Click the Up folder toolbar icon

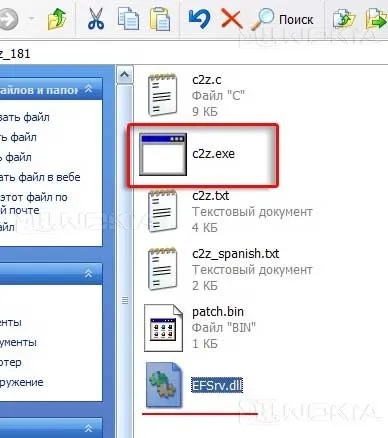tap(57, 19)
